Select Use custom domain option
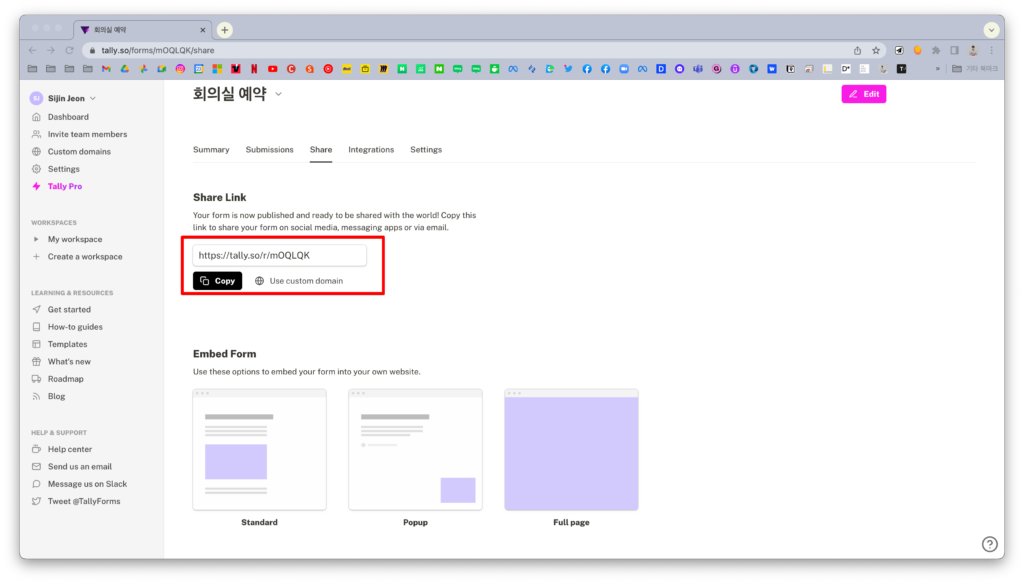 tap(305, 280)
